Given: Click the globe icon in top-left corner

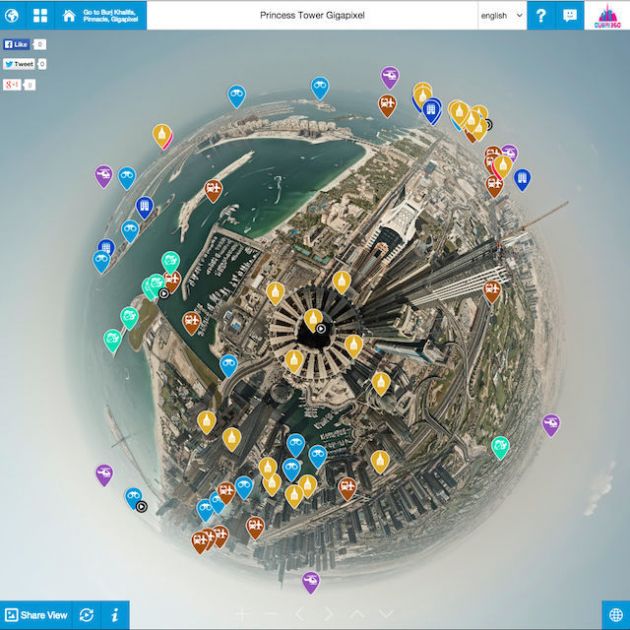Looking at the screenshot, I should click(x=13, y=15).
